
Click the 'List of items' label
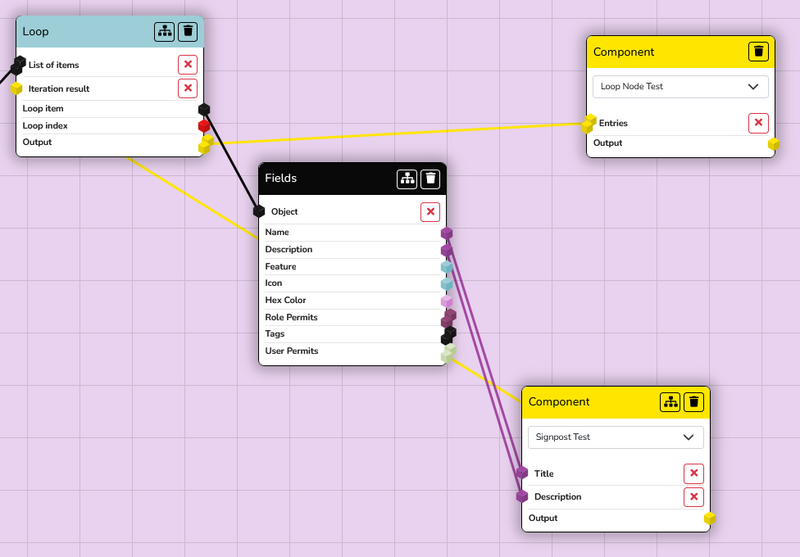coord(54,65)
